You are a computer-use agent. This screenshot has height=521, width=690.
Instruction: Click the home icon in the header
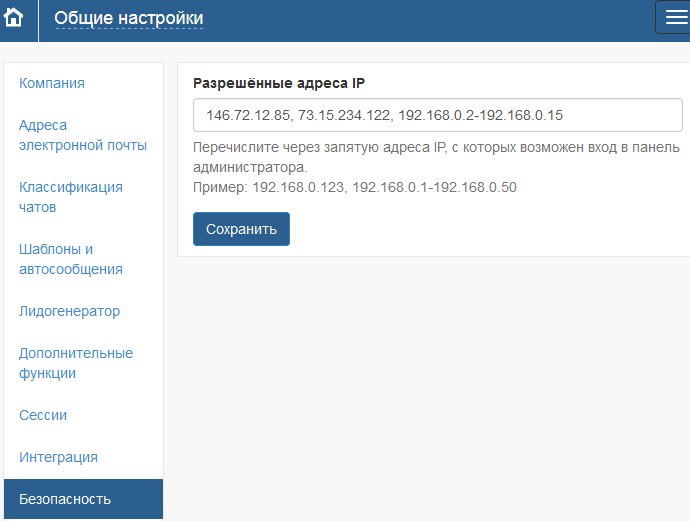pyautogui.click(x=15, y=18)
